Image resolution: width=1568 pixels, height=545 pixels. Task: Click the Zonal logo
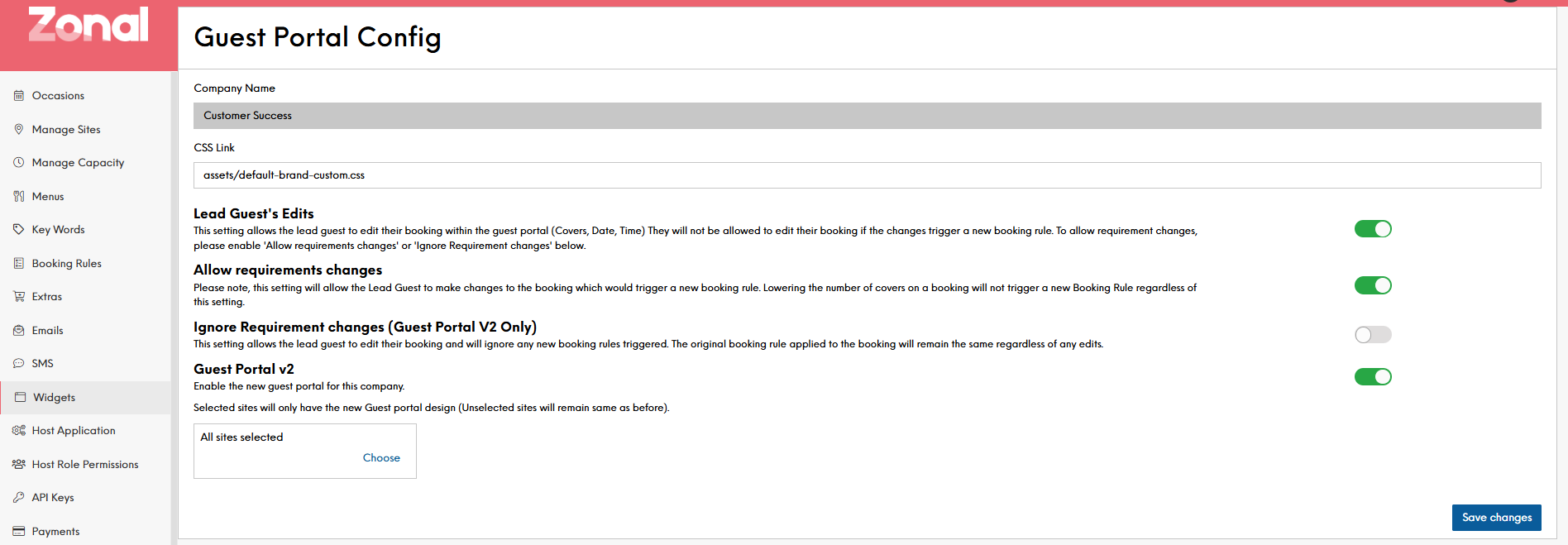tap(88, 26)
